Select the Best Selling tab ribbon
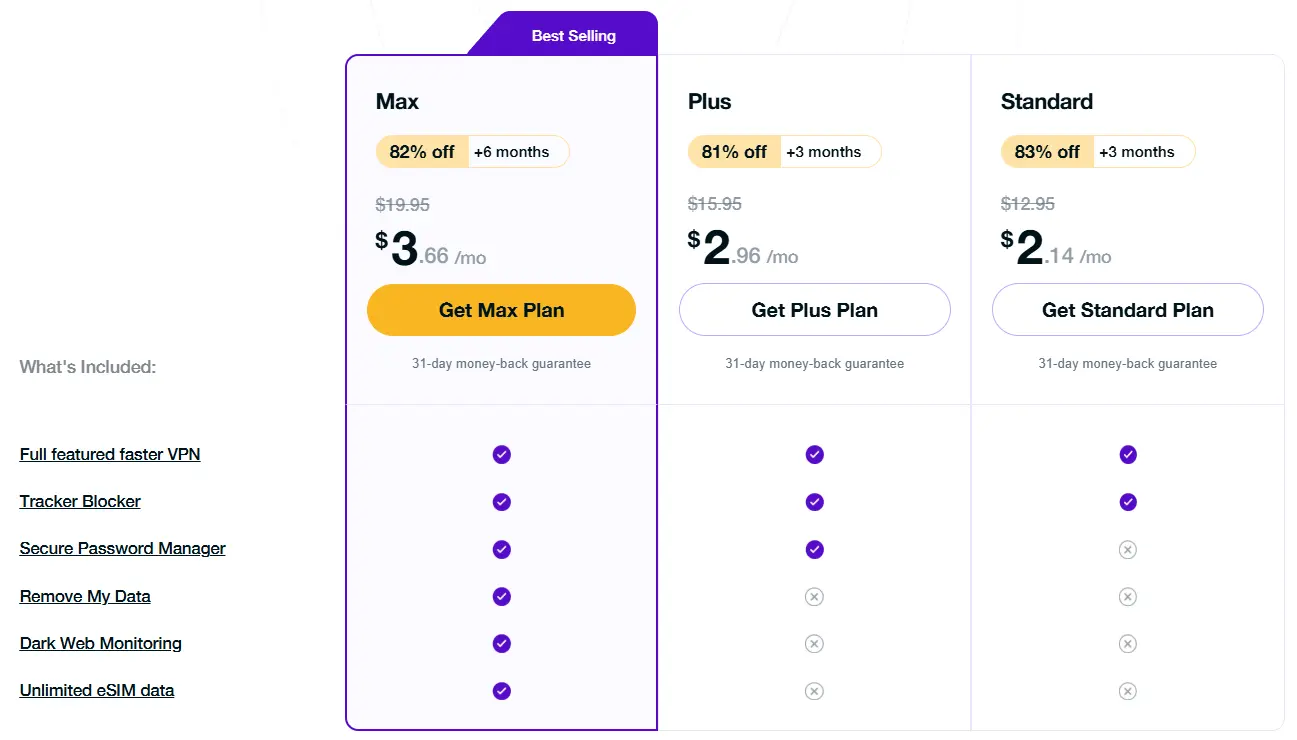The width and height of the screenshot is (1297, 740). (571, 34)
